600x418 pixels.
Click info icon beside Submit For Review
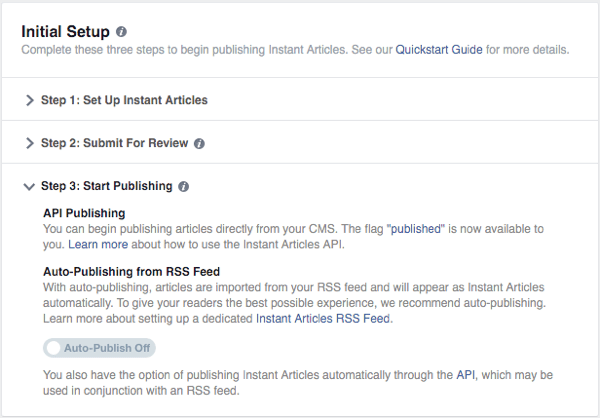click(199, 144)
